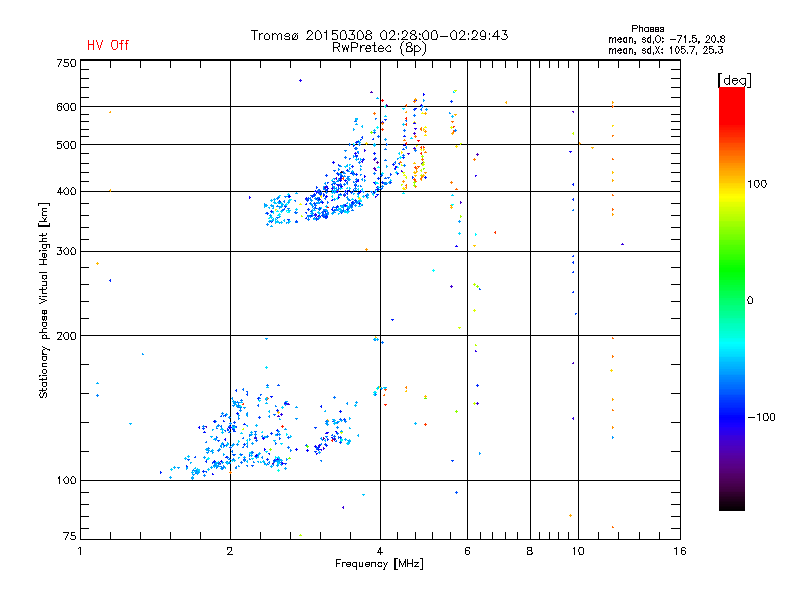The image size is (800, 600).
Task: Click the red 'HV Off' status label
Action: pyautogui.click(x=108, y=45)
